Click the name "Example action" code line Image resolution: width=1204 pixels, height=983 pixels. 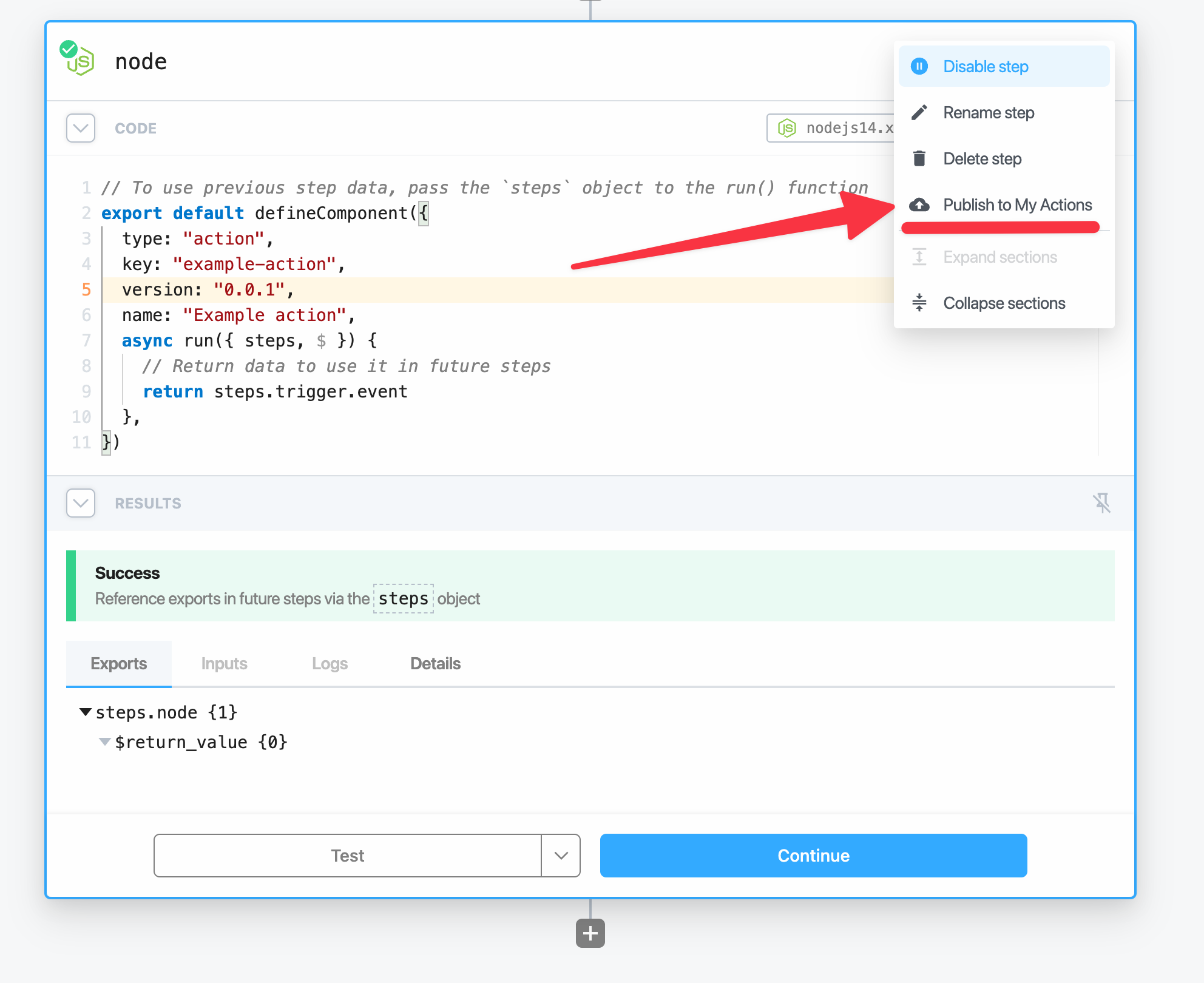click(238, 315)
